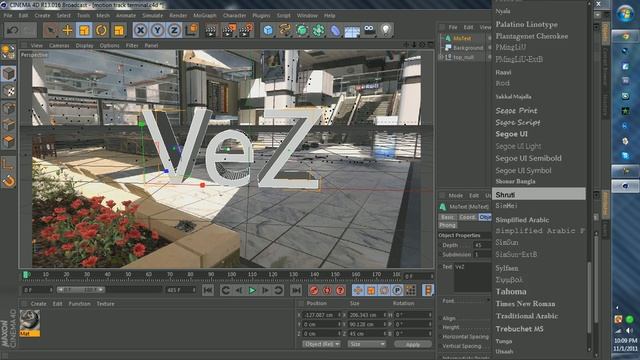Toggle Autokeying red button
The image size is (640, 360).
coord(327,290)
